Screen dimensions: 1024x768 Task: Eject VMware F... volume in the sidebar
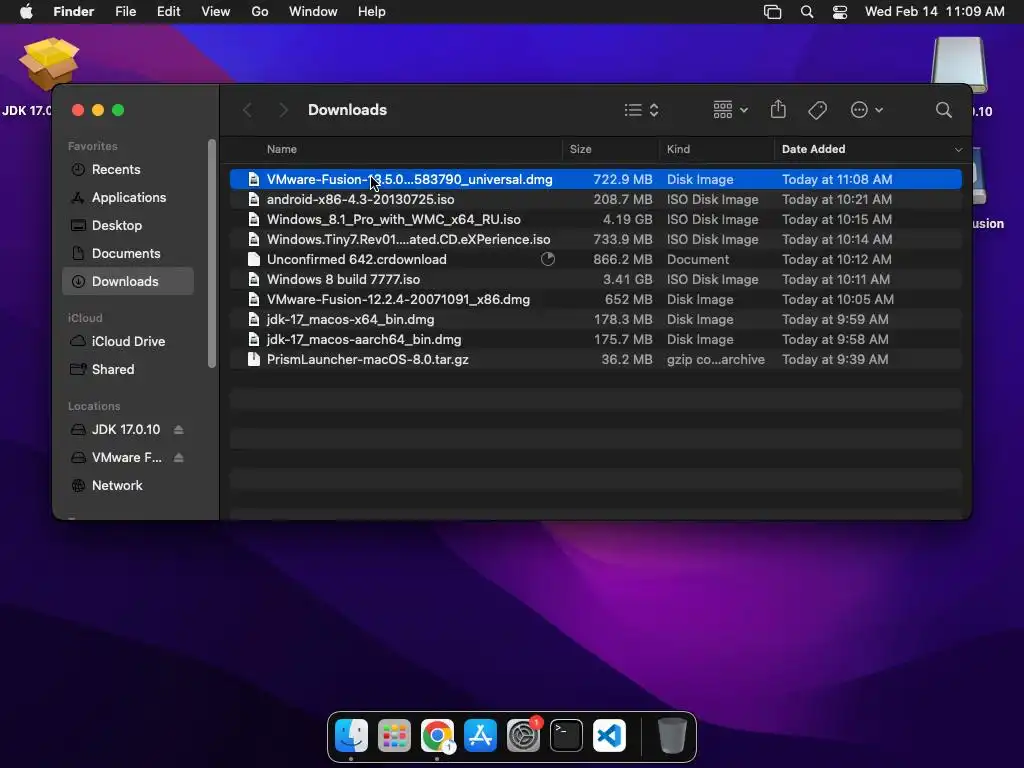(178, 457)
